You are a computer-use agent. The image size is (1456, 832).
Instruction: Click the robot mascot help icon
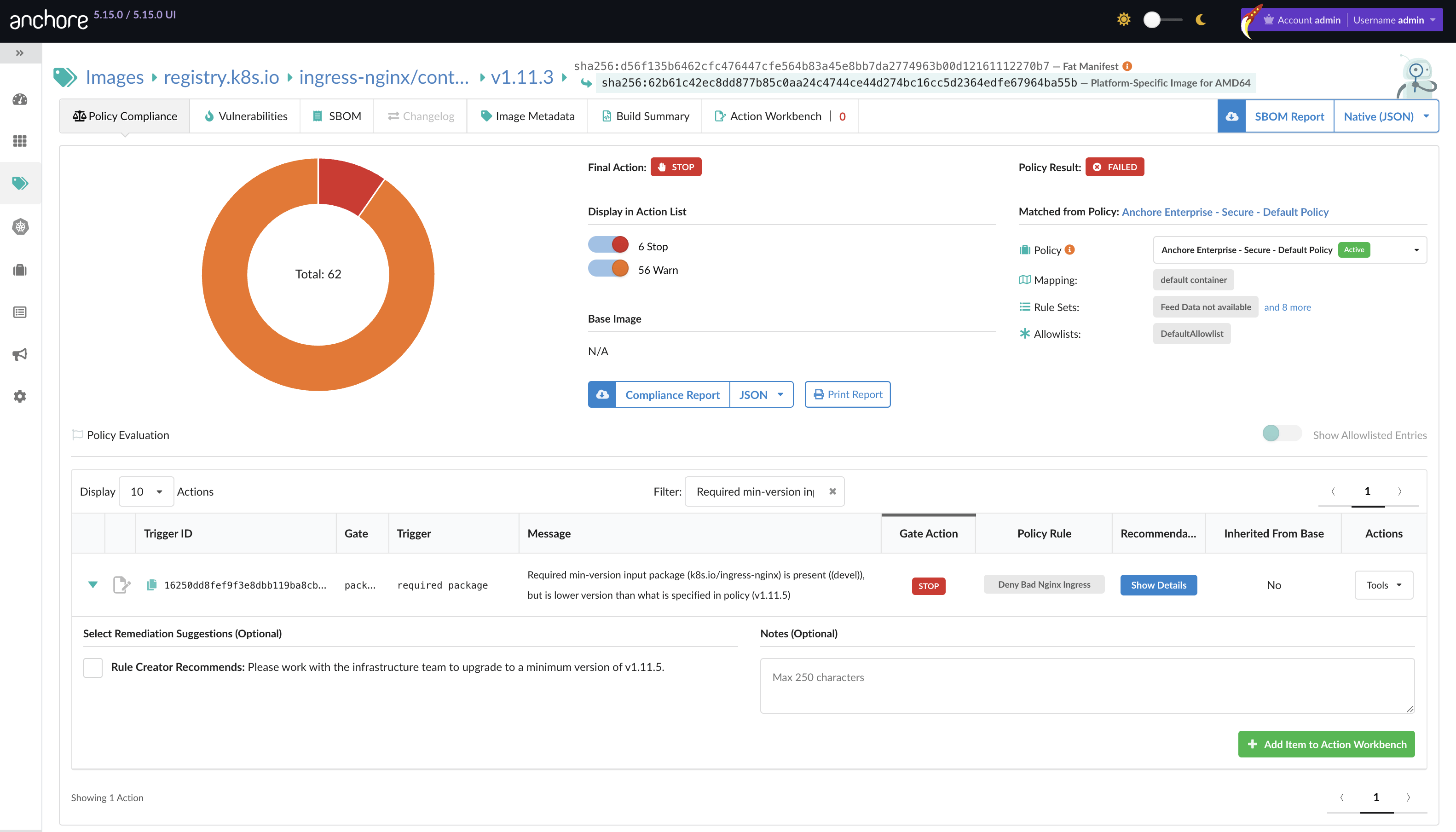[x=1417, y=77]
